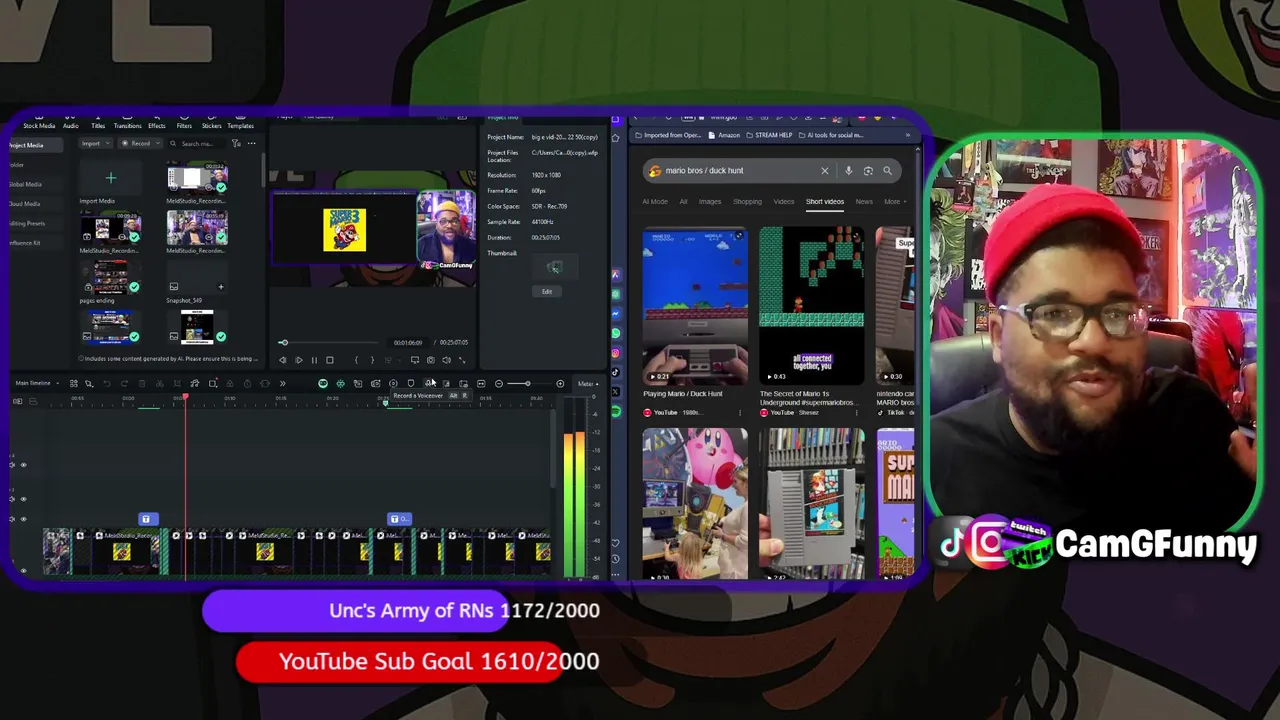Screen dimensions: 1280x720
Task: Click the preview volume speaker icon
Action: pos(446,360)
